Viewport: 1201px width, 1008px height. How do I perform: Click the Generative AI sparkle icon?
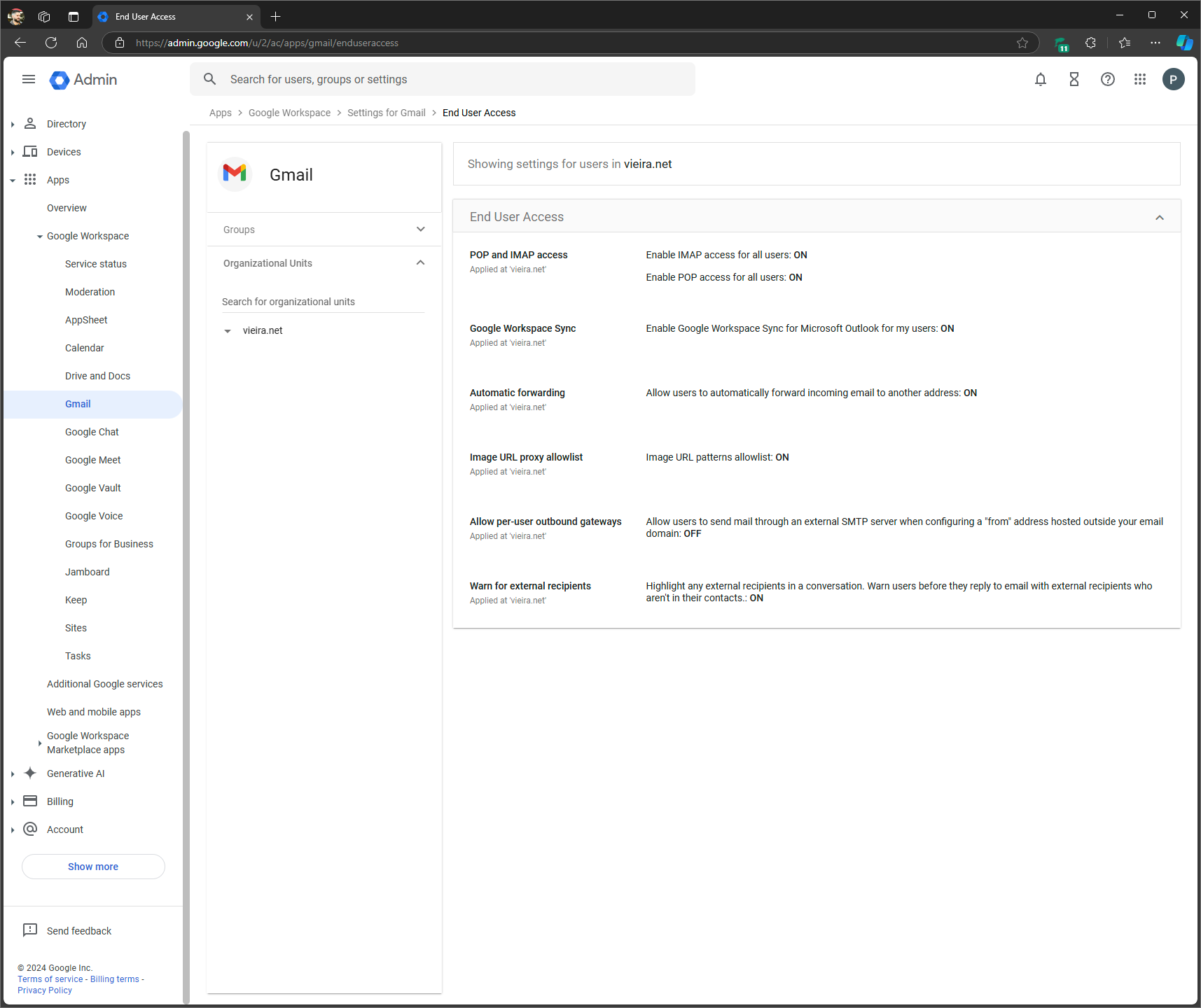coord(30,773)
